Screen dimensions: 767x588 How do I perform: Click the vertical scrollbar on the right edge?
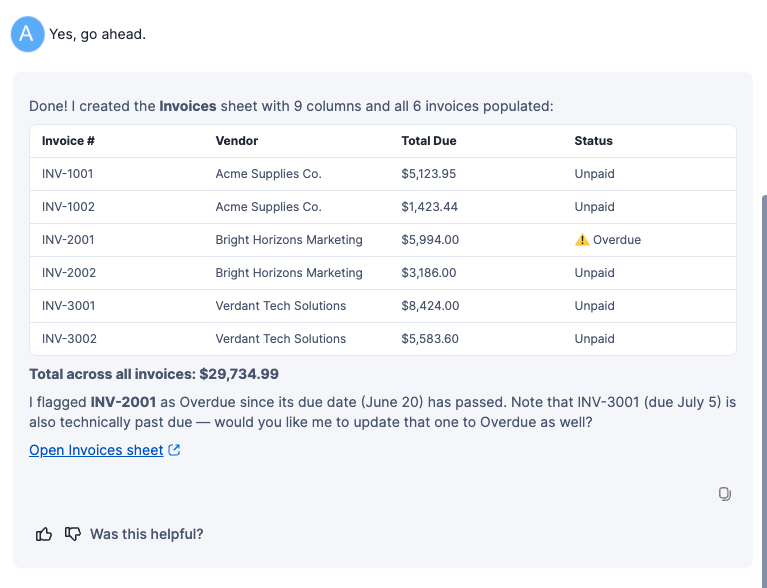click(x=764, y=382)
